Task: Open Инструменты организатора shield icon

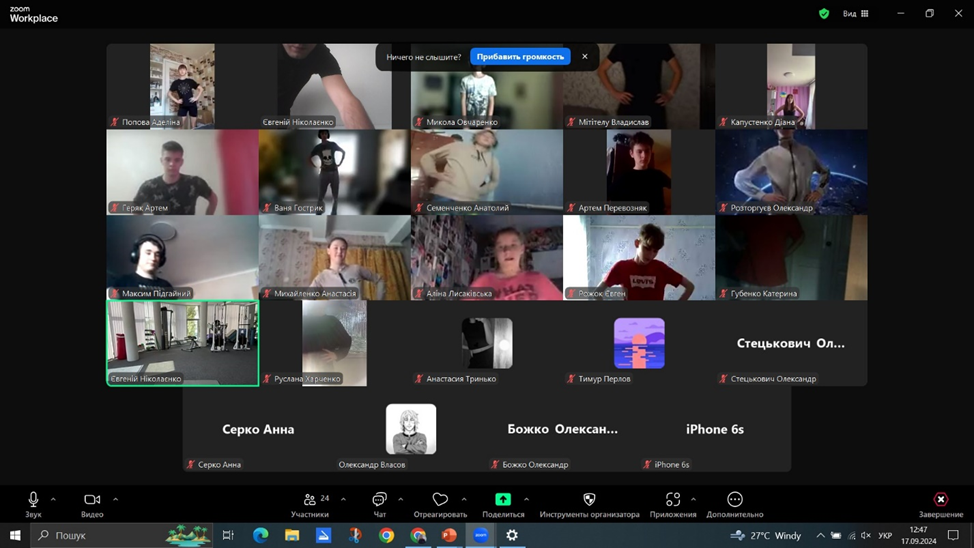Action: point(589,504)
